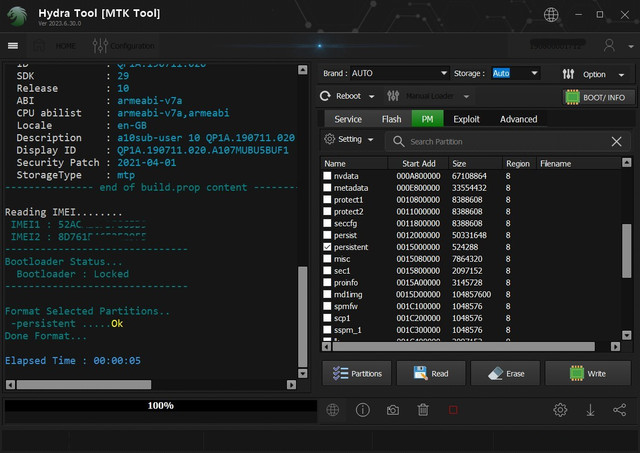The image size is (640, 453).
Task: Clear the log with trash icon
Action: coord(423,410)
